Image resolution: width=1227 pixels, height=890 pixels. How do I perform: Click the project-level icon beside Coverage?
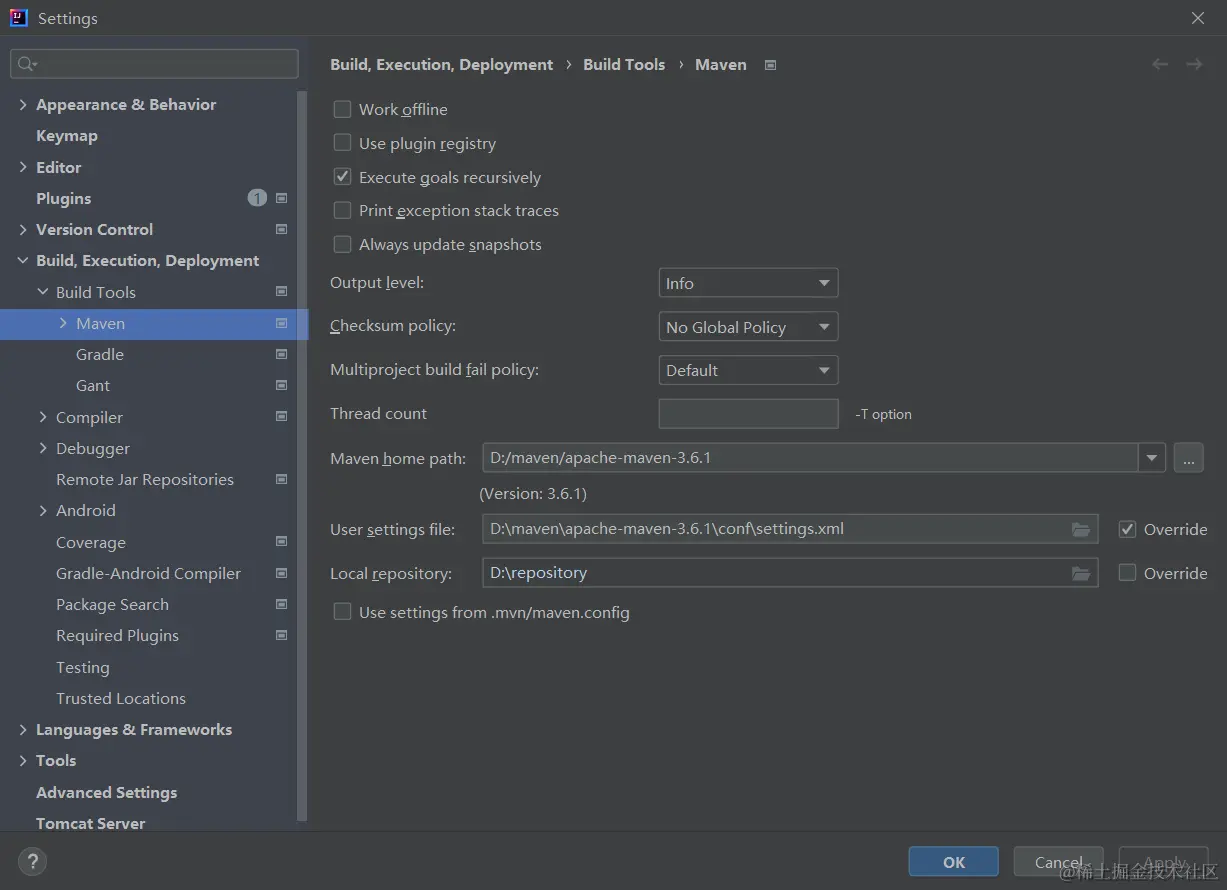coord(281,542)
